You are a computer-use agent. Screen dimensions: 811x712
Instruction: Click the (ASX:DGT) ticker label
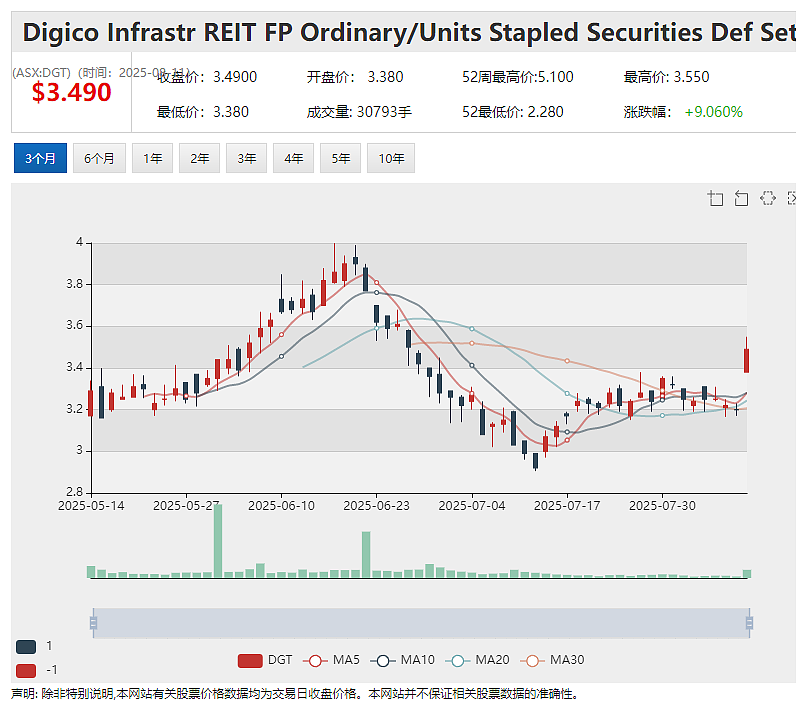click(x=41, y=73)
